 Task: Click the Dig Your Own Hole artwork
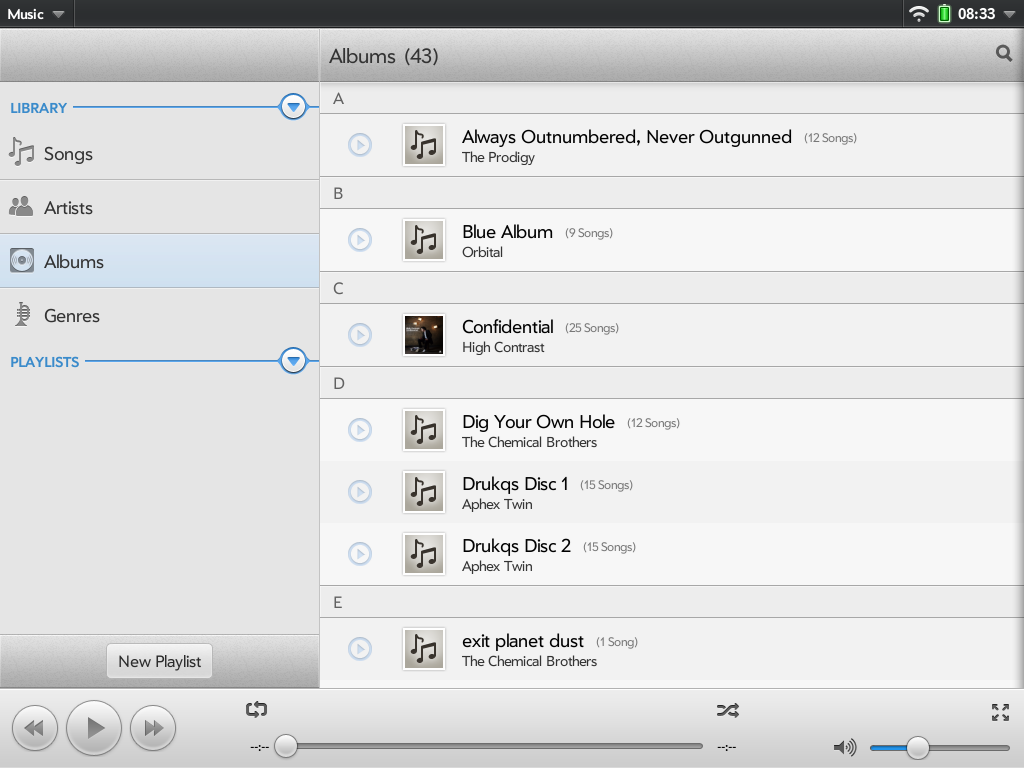[x=424, y=430]
